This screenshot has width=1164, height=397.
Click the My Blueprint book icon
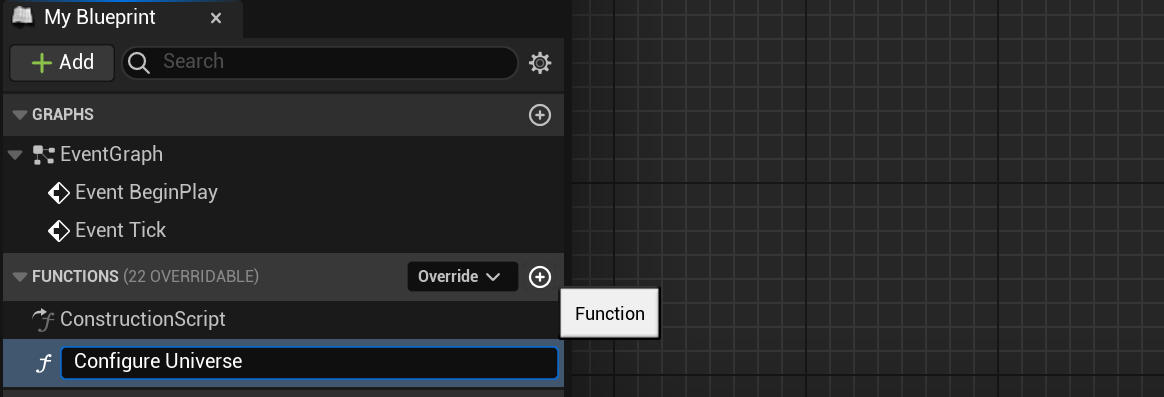coord(22,17)
